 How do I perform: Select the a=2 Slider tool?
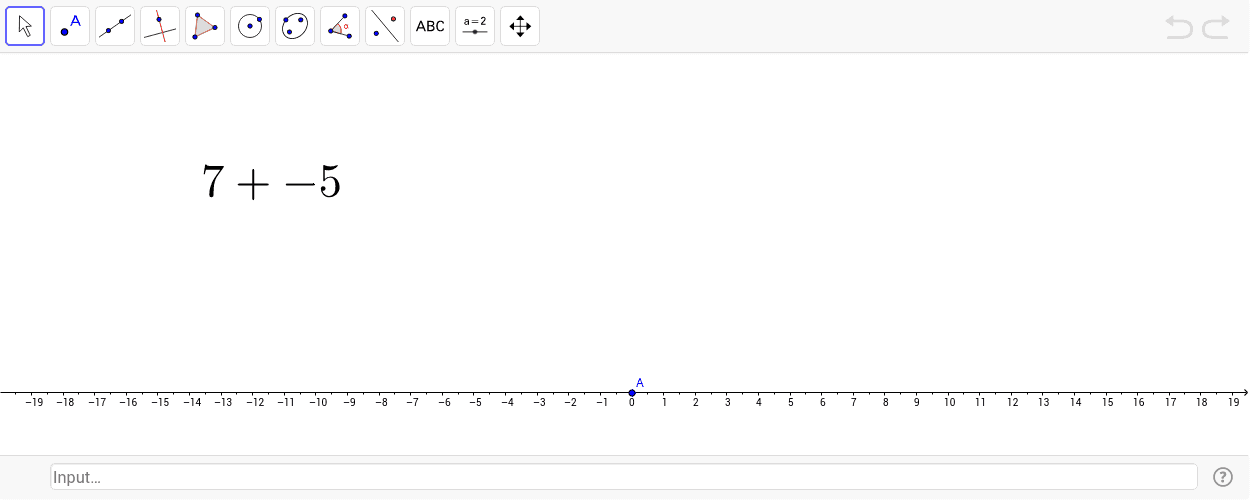click(x=475, y=26)
